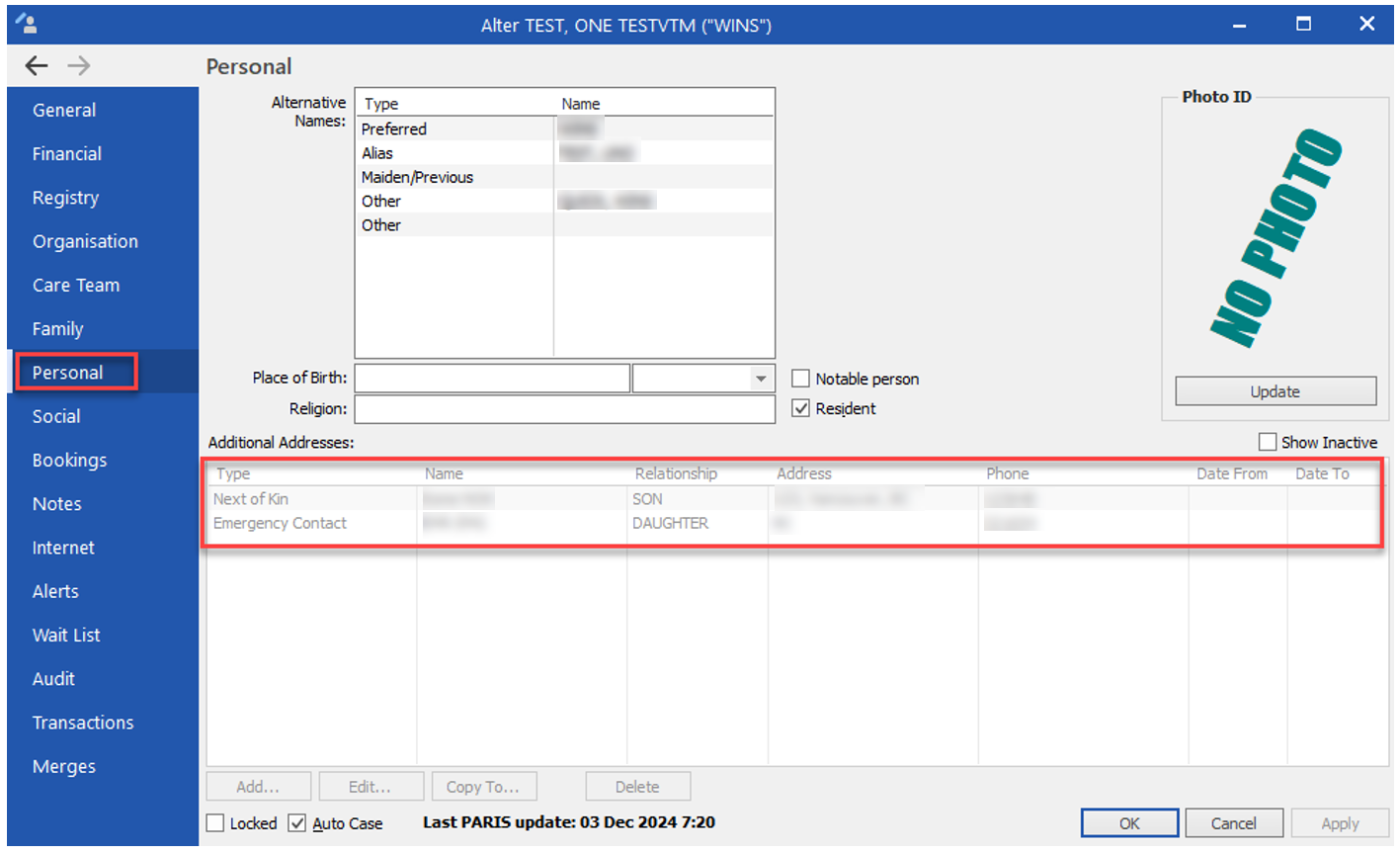
Task: Go to the Alerts section
Action: 55,591
